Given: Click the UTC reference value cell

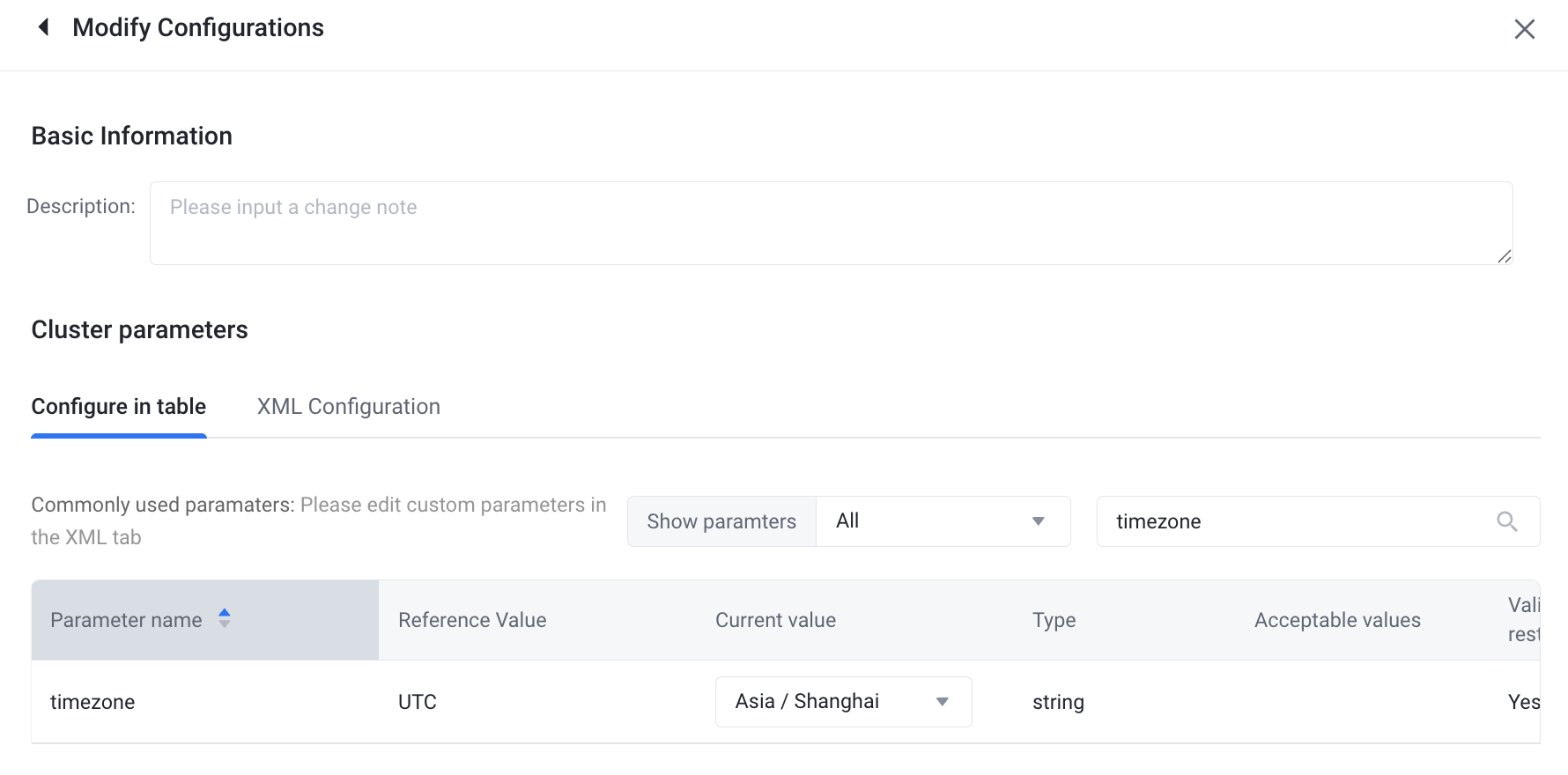Looking at the screenshot, I should (418, 702).
